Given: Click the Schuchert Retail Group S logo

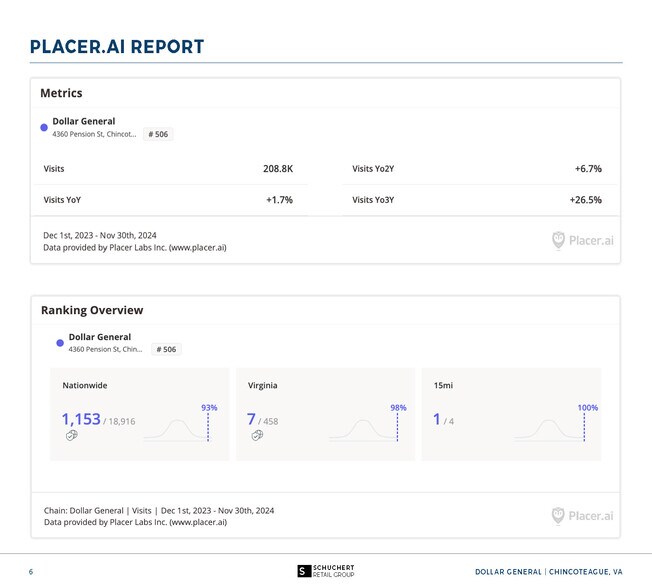Looking at the screenshot, I should (x=304, y=571).
